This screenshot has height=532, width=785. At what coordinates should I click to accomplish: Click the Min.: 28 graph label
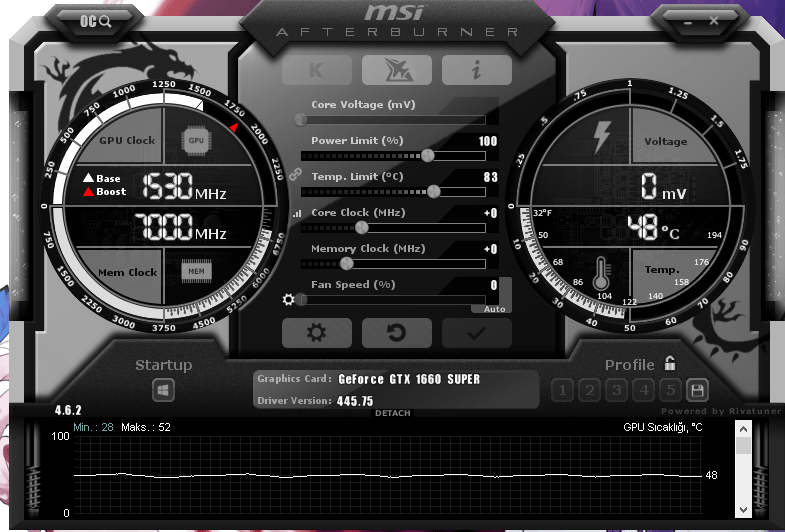(x=93, y=427)
